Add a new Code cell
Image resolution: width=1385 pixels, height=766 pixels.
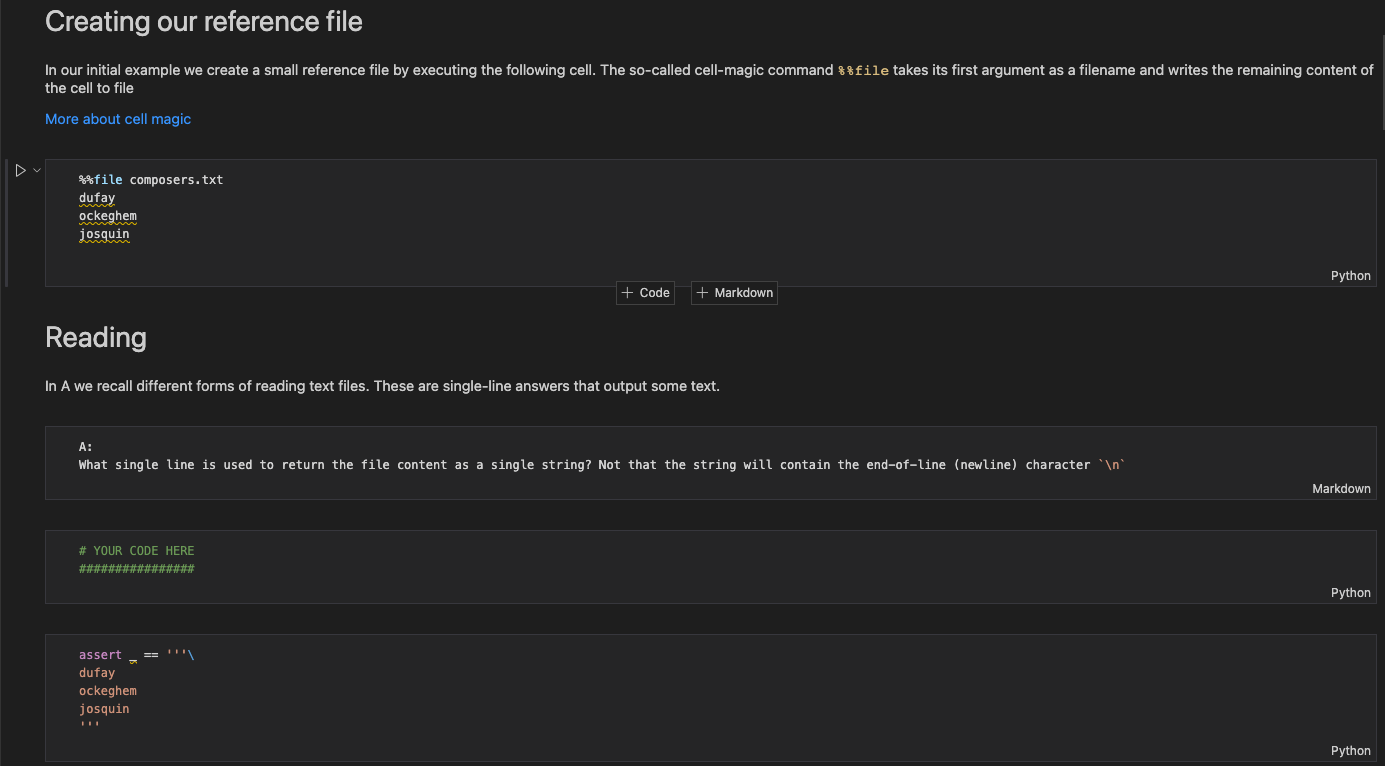(644, 292)
